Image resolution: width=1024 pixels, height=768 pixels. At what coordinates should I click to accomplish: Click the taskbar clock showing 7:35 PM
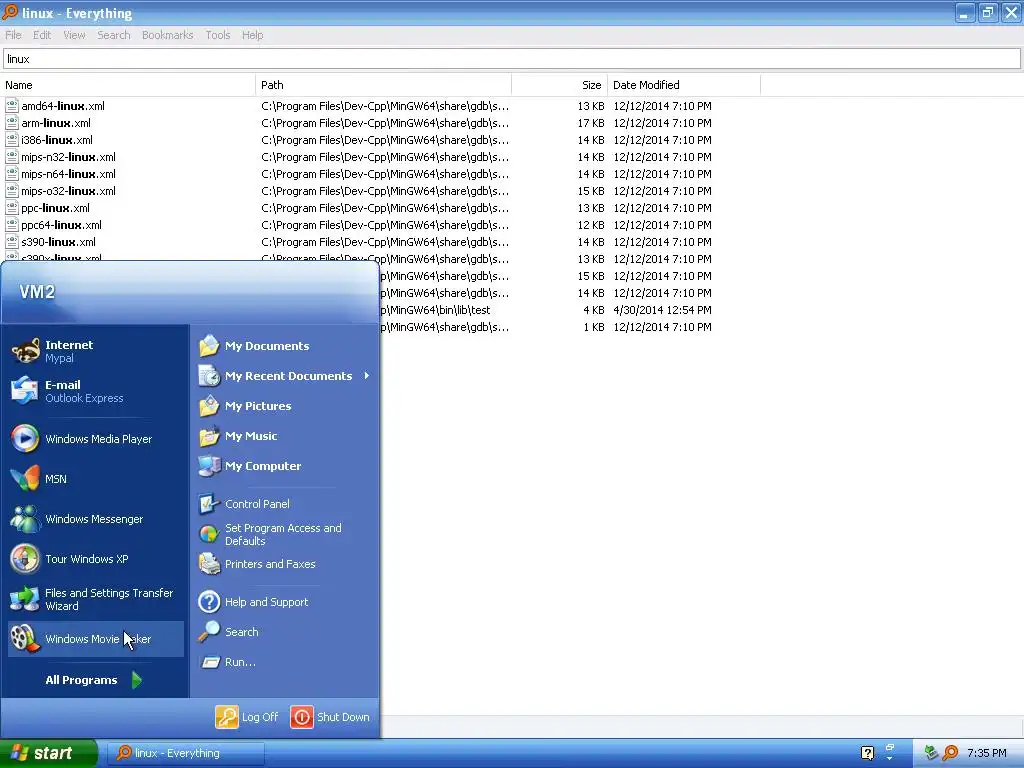pyautogui.click(x=987, y=753)
